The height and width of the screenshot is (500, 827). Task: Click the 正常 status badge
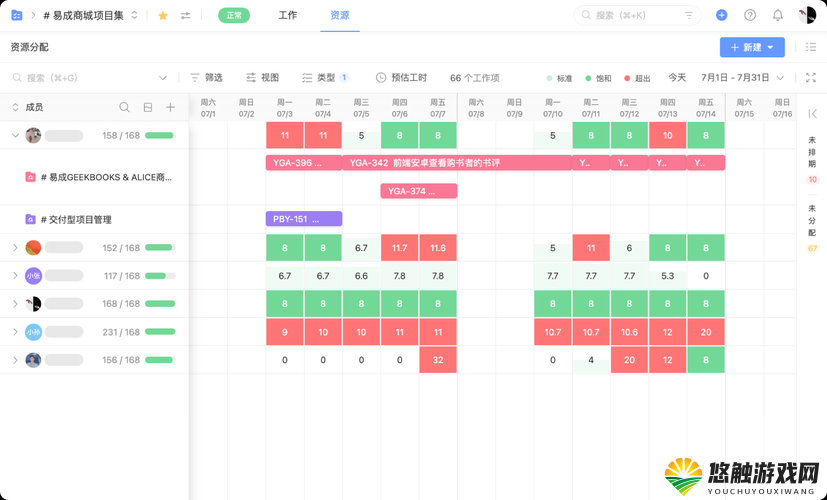(234, 15)
